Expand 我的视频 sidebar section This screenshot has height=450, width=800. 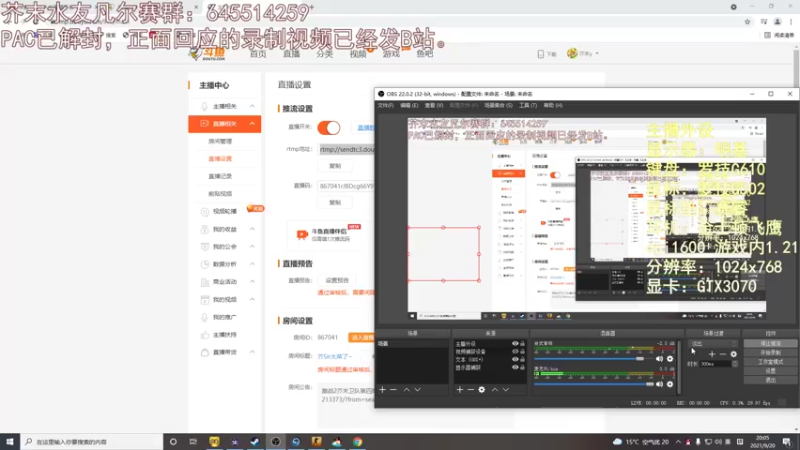point(252,299)
